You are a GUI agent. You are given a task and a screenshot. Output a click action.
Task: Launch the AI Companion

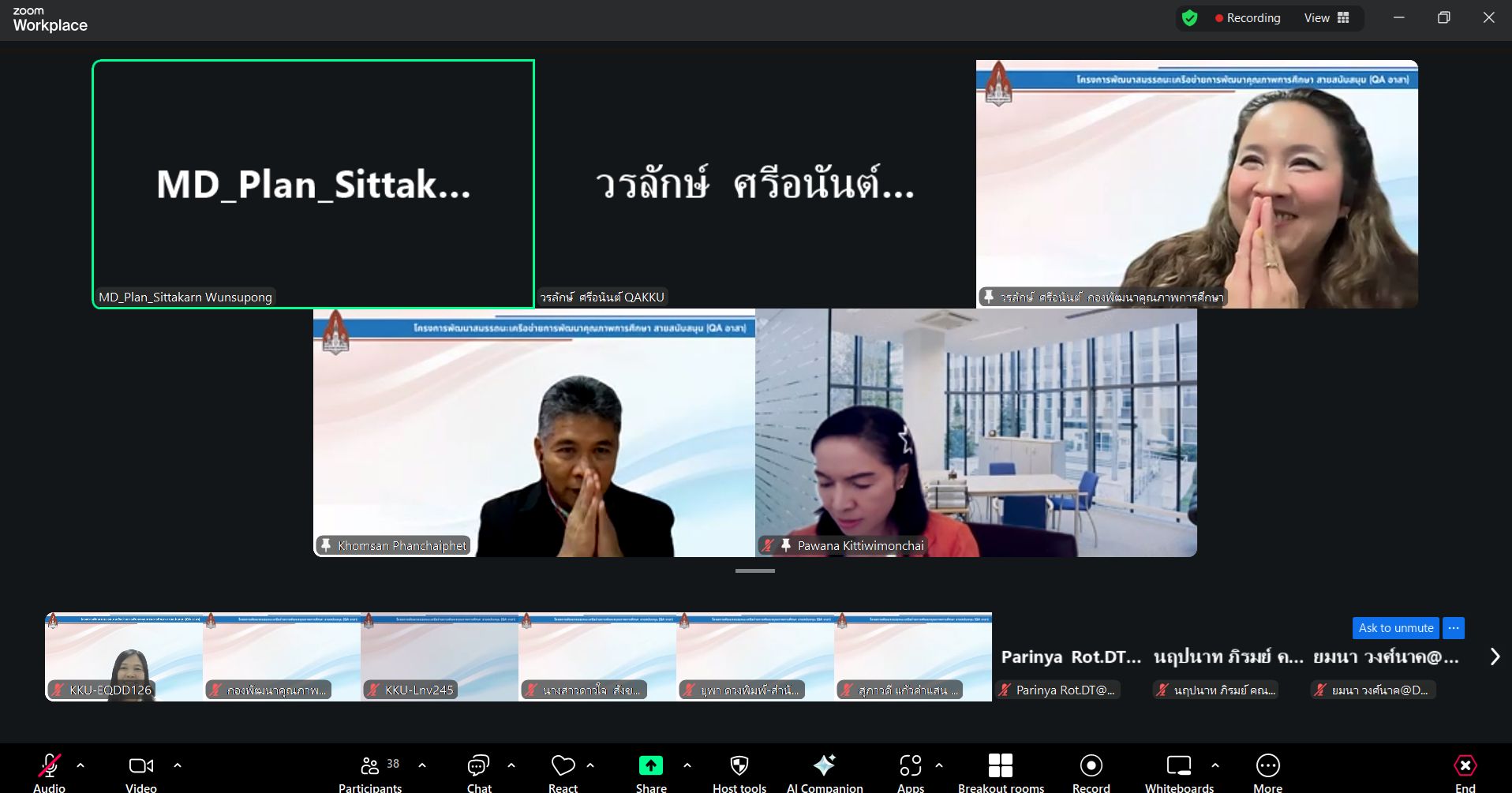824,772
